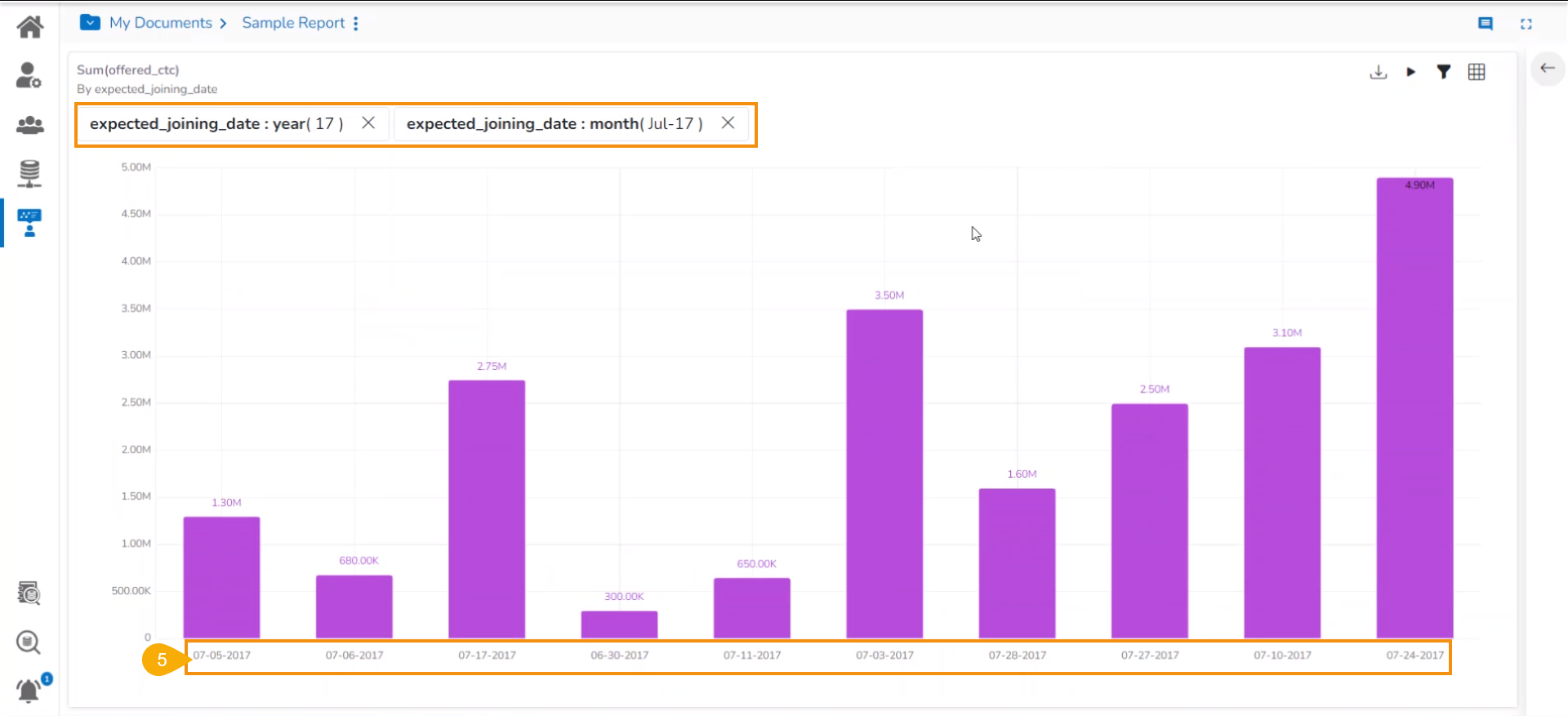This screenshot has height=716, width=1568.
Task: Select the 07-11-2017 bar
Action: 752,608
